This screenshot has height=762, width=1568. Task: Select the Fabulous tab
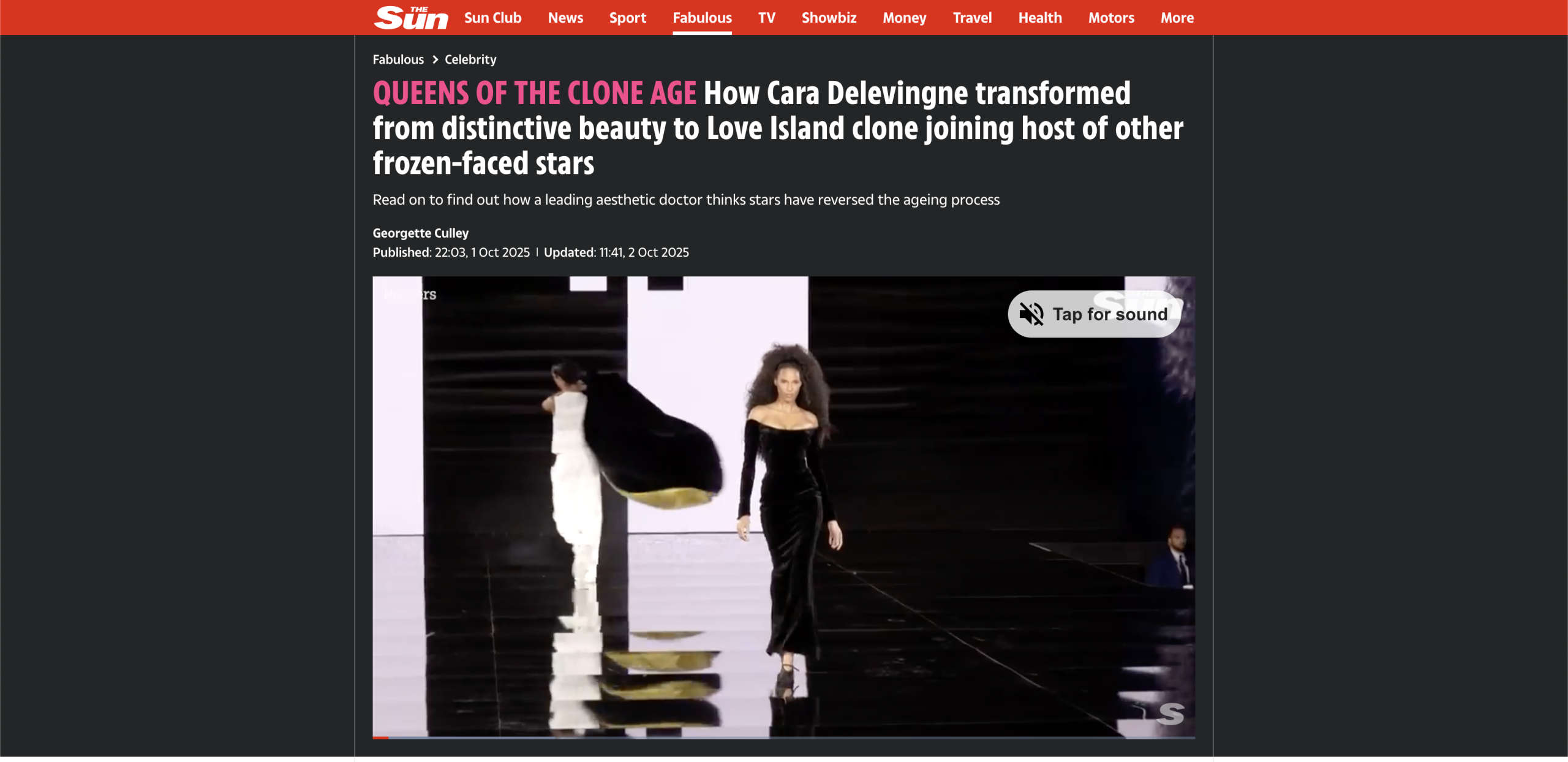click(702, 18)
